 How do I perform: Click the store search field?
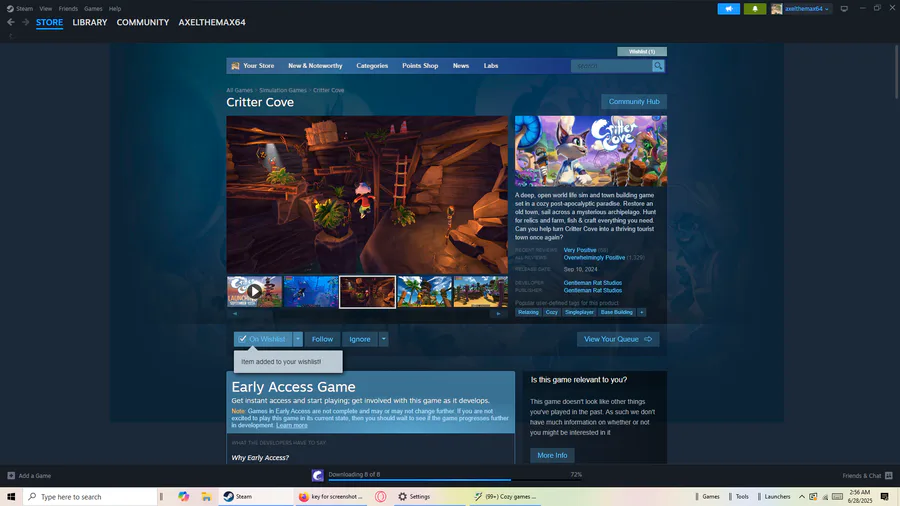(611, 66)
